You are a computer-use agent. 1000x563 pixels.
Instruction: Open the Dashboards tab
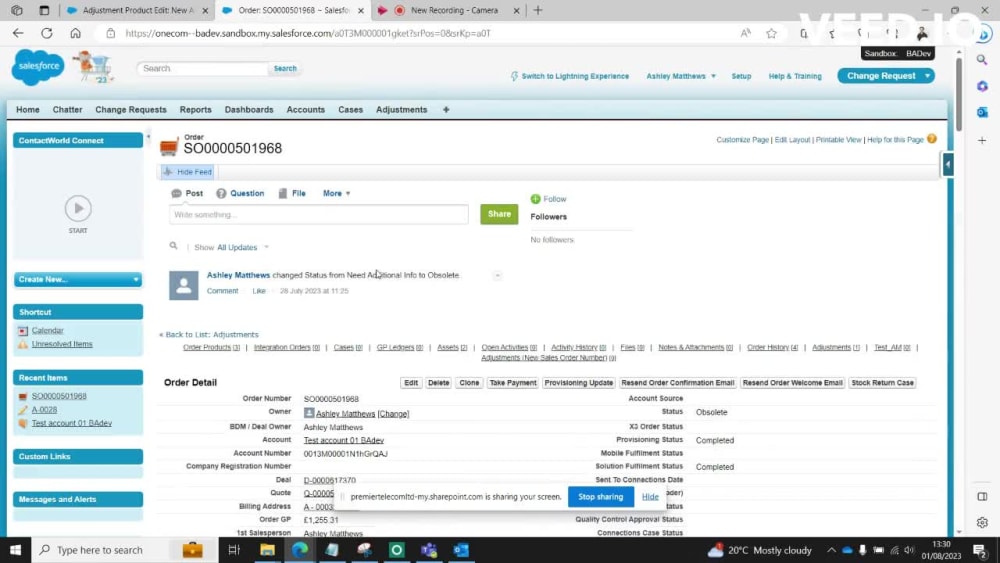coord(249,110)
